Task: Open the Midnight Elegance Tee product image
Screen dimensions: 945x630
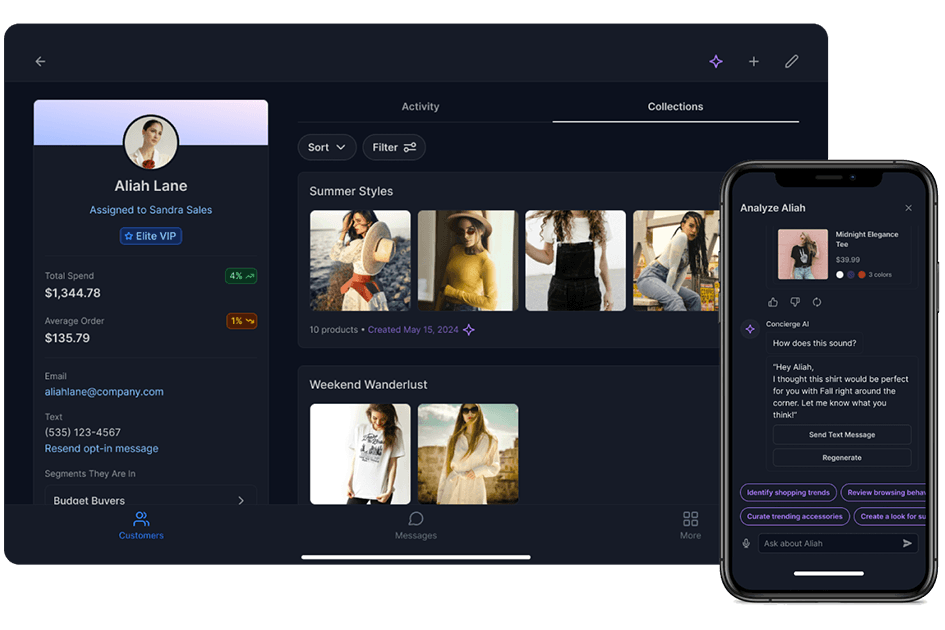Action: 802,254
